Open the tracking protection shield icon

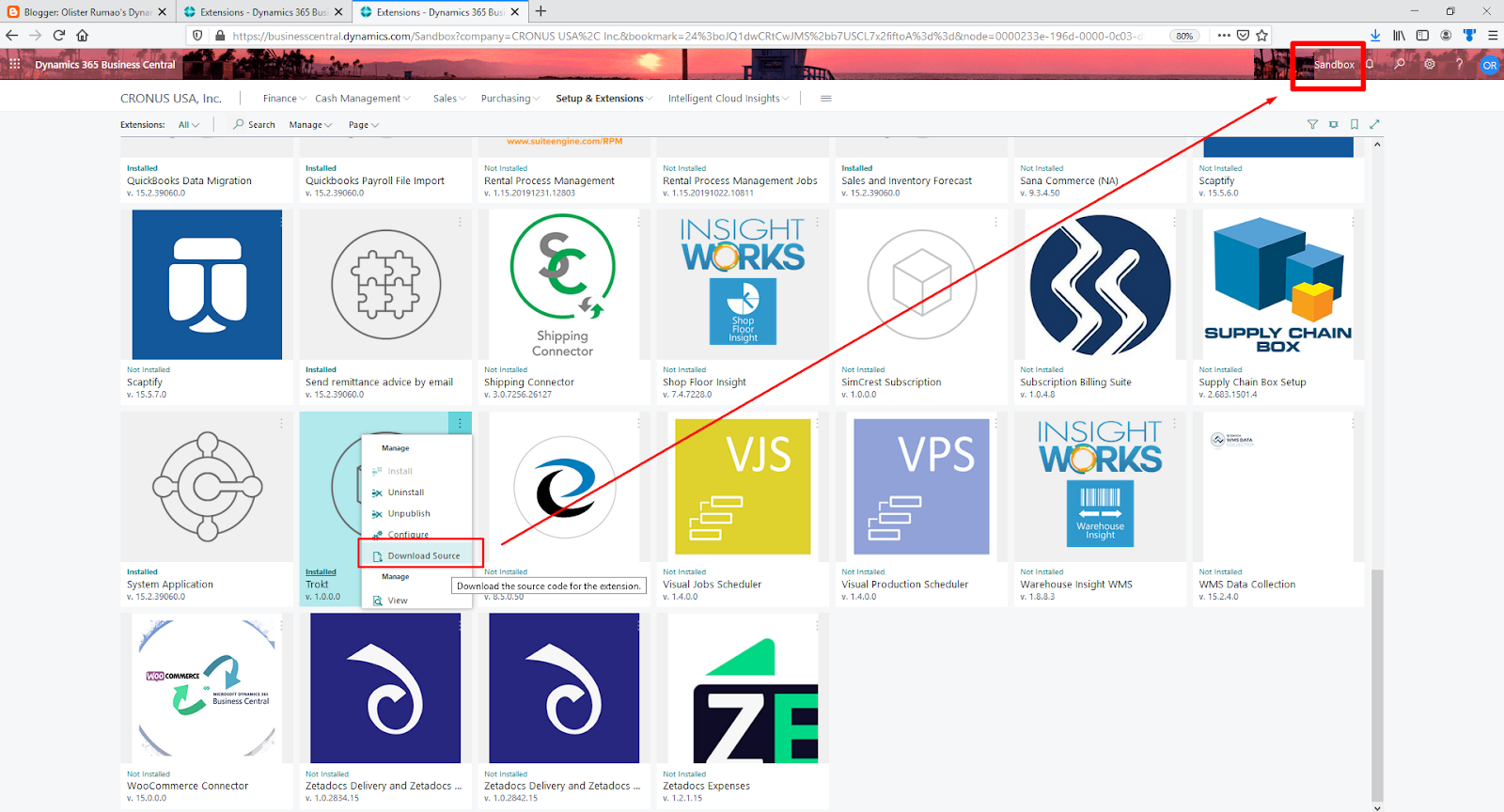click(x=197, y=36)
